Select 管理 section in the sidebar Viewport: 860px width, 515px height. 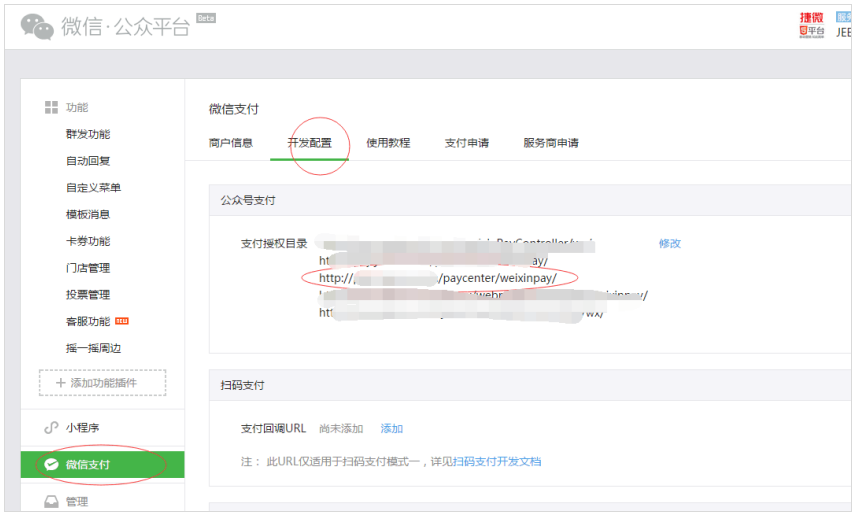pos(77,502)
